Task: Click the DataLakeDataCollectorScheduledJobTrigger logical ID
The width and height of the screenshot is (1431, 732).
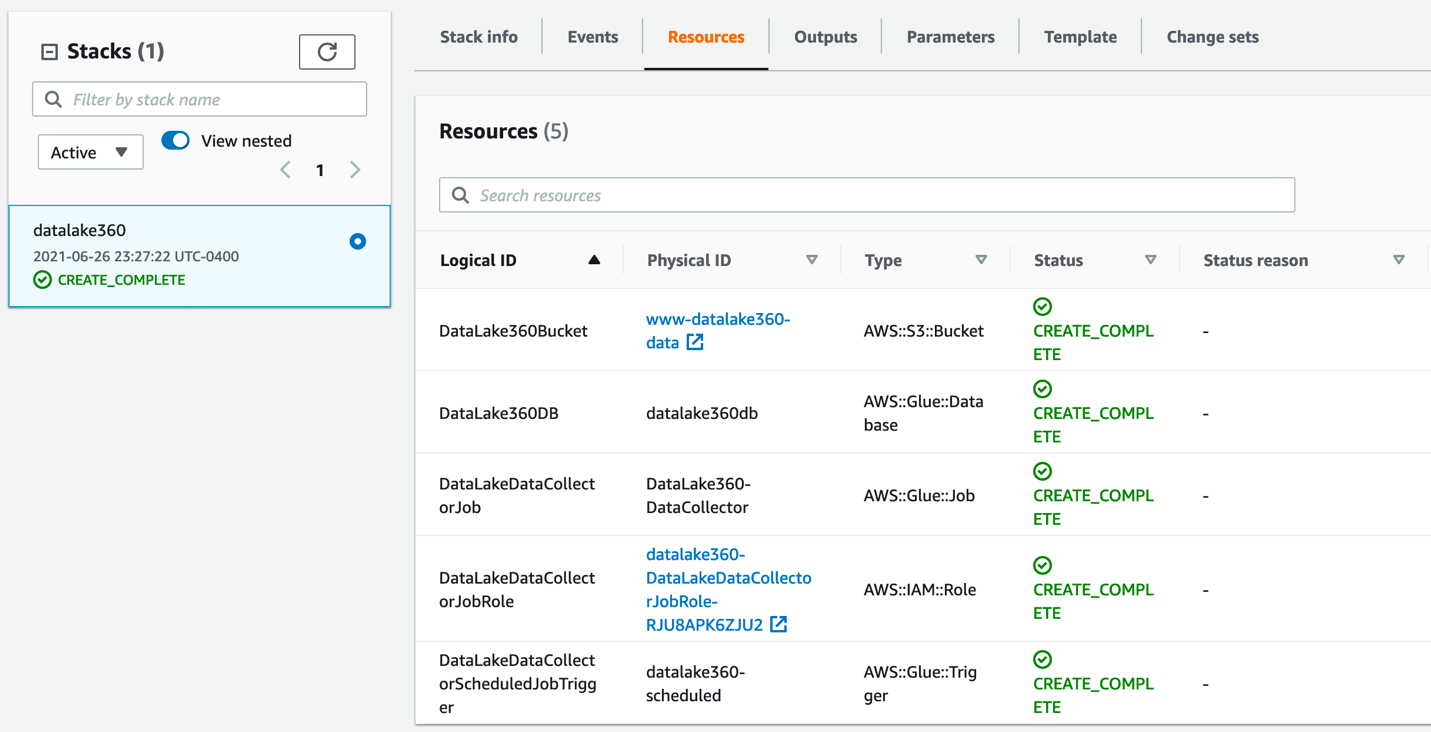Action: tap(518, 683)
